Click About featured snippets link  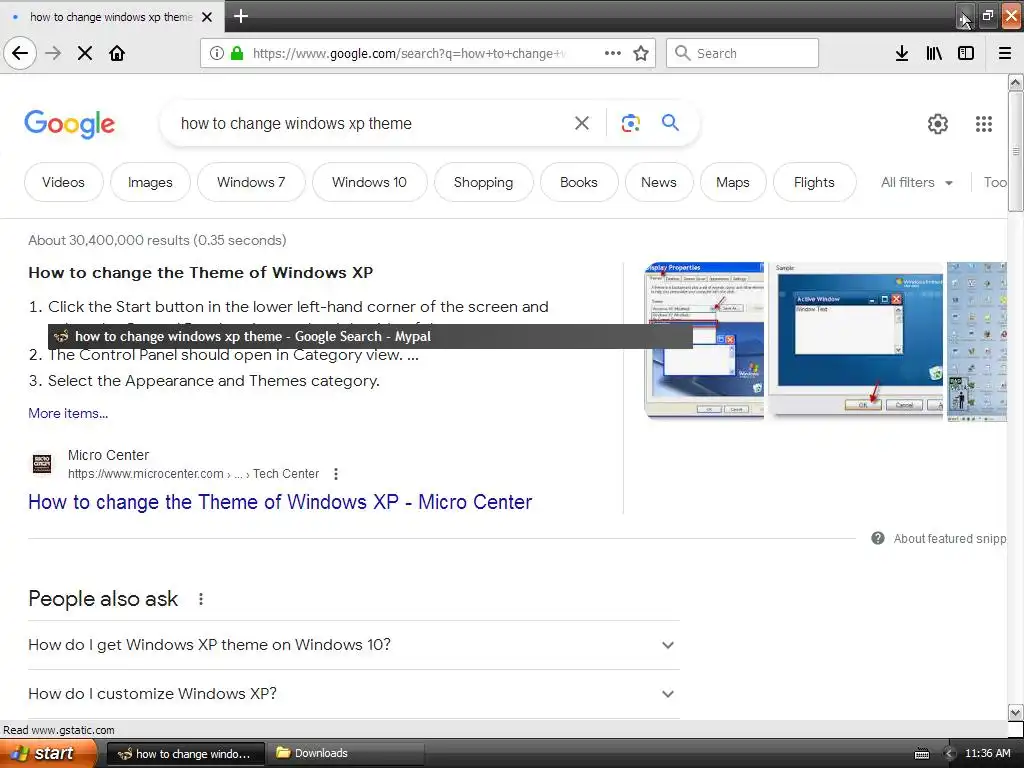950,539
